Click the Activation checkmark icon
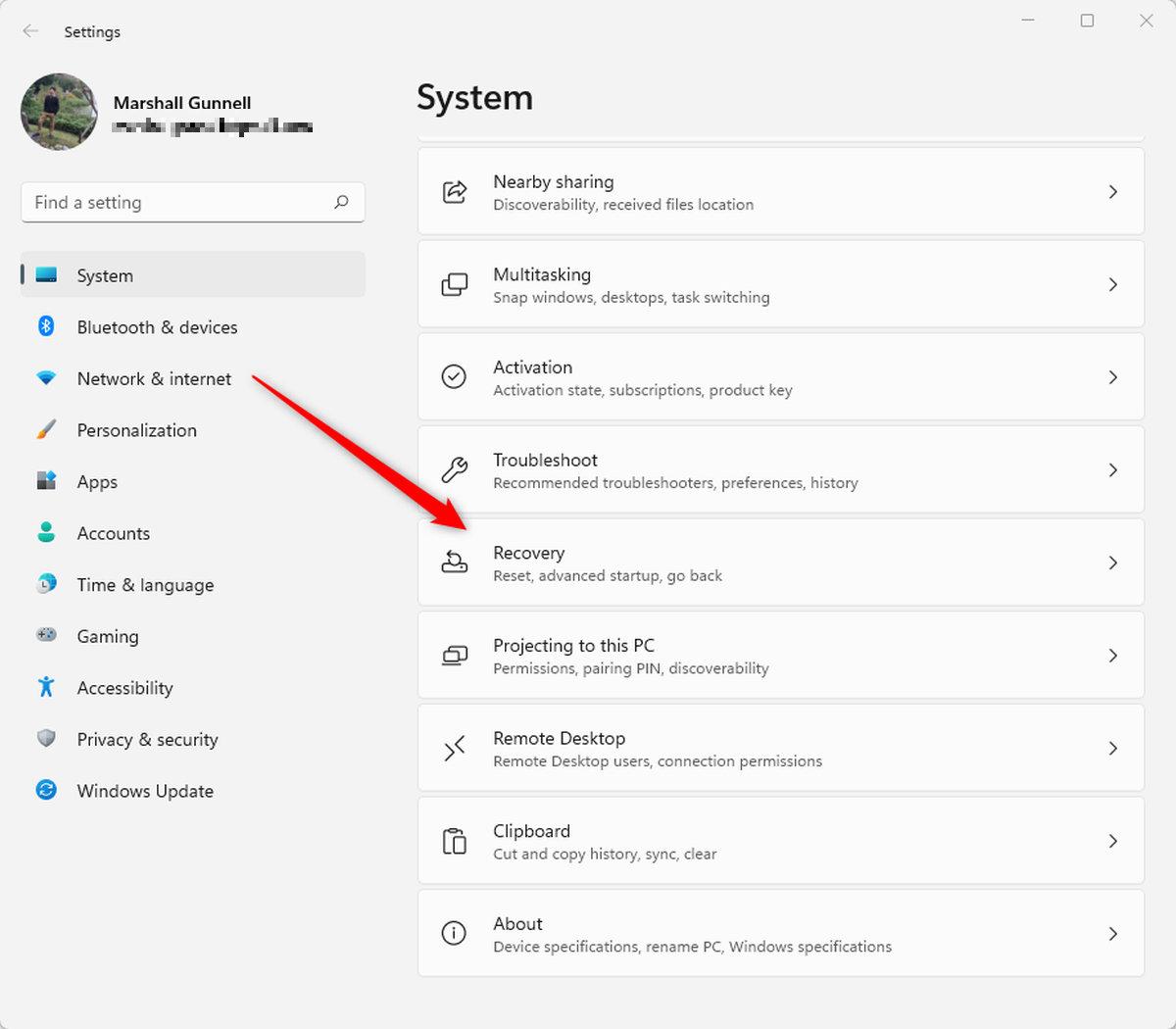1176x1029 pixels. 454,377
